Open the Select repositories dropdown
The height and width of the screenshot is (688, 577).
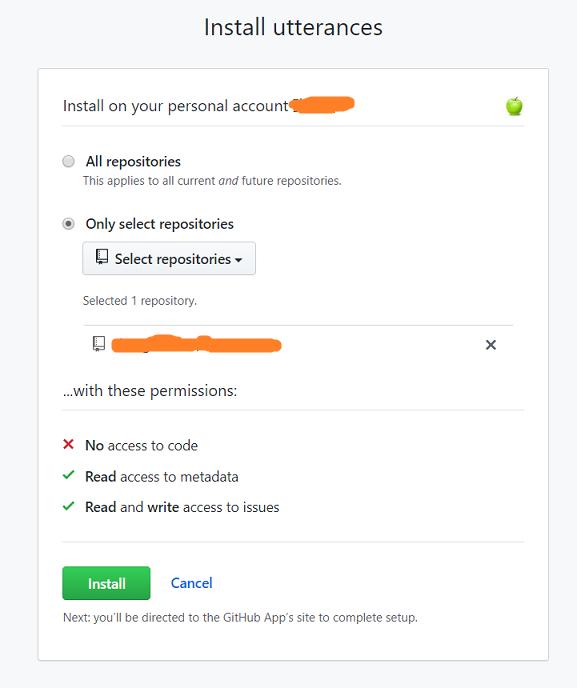pos(169,258)
